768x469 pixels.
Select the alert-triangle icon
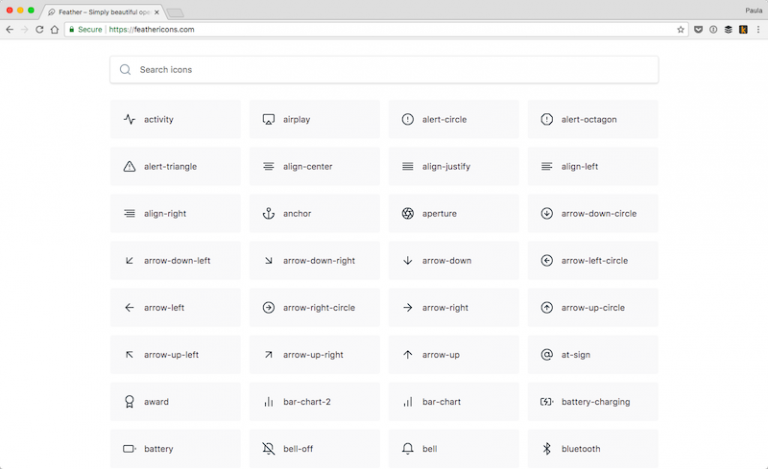tap(175, 166)
